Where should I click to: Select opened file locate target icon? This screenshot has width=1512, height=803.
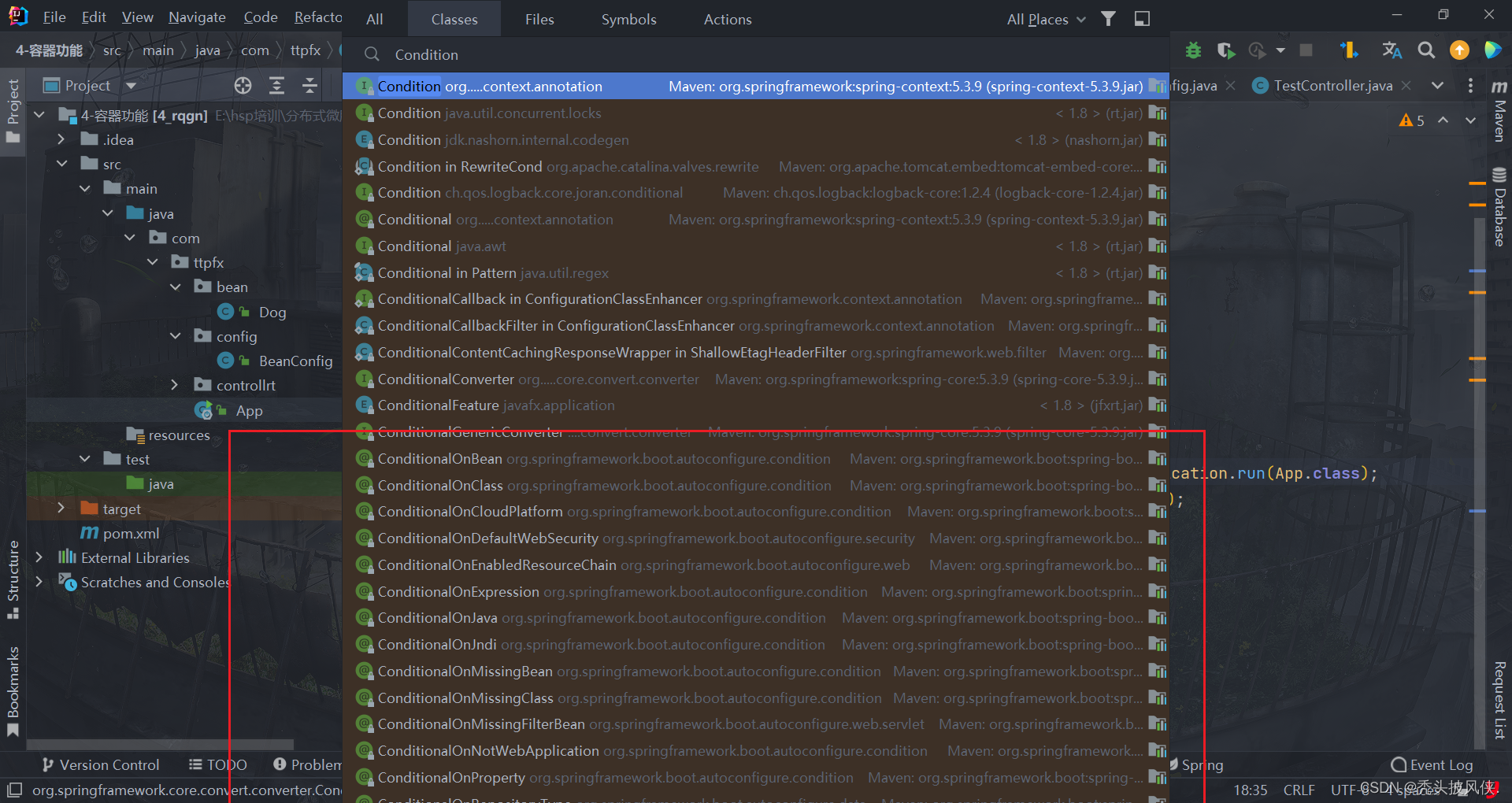[243, 85]
